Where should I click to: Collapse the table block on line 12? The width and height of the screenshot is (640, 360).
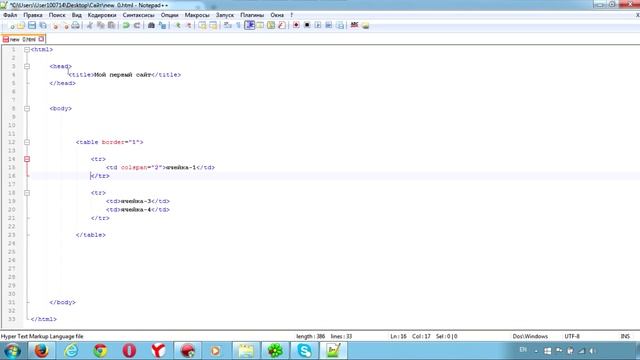27,142
